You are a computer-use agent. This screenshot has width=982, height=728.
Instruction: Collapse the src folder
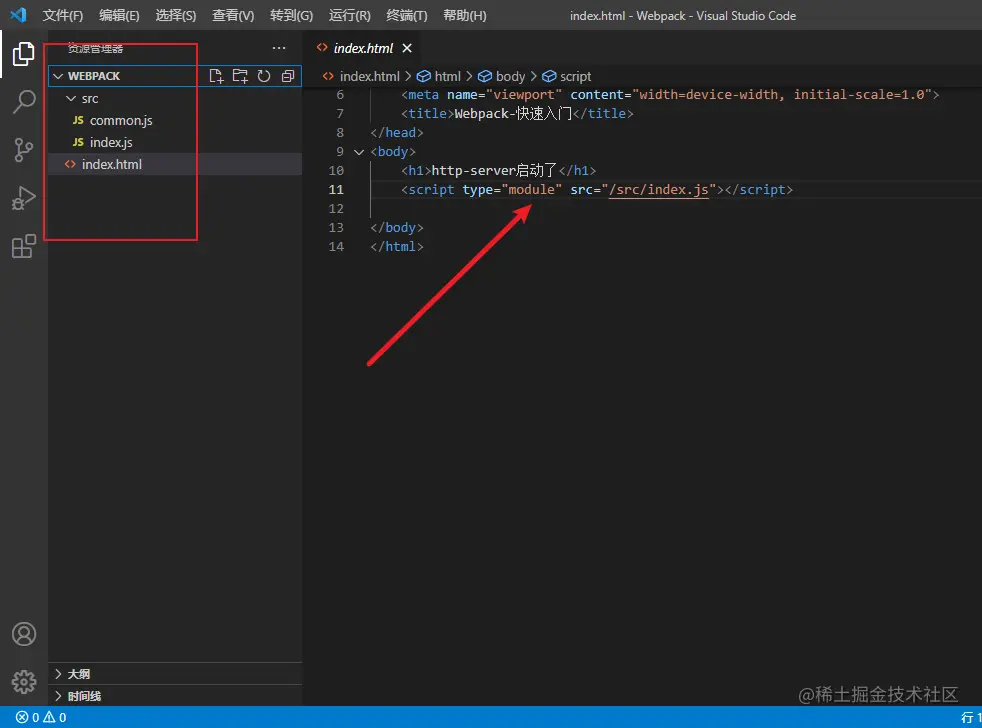[x=71, y=98]
